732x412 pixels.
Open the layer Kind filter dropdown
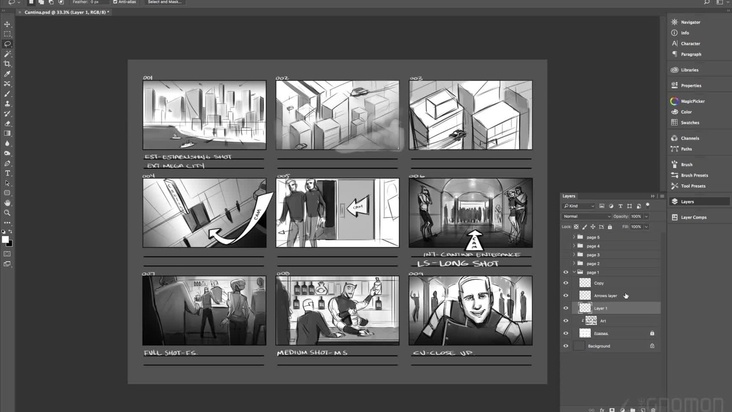579,206
